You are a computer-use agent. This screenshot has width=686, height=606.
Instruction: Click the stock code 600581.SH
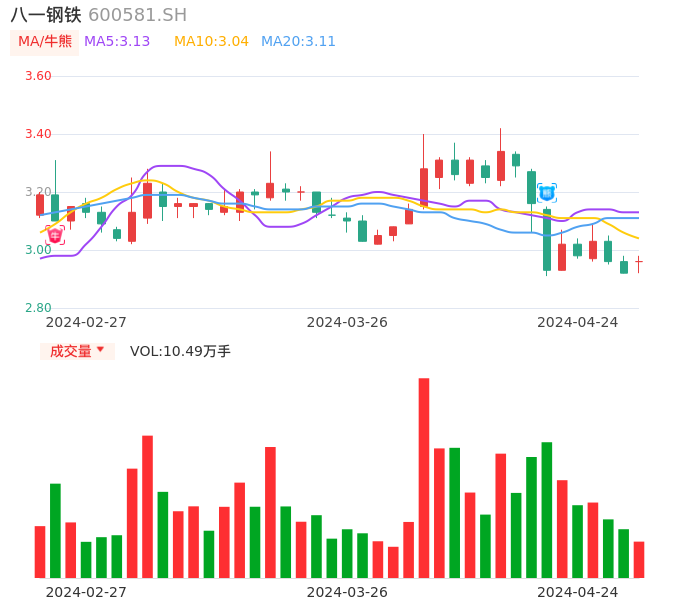[x=137, y=15]
